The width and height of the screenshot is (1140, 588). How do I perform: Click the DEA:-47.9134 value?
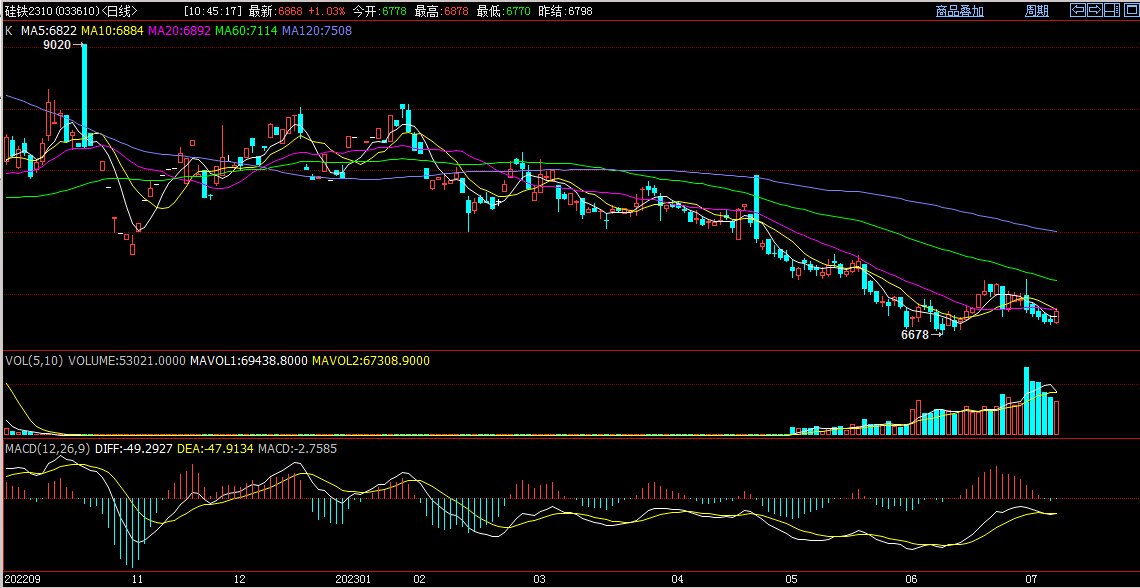pyautogui.click(x=215, y=448)
